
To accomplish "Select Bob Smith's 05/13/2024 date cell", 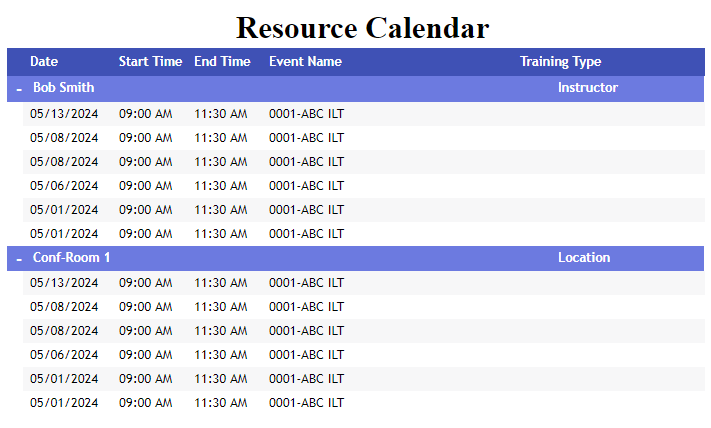I will pos(64,114).
